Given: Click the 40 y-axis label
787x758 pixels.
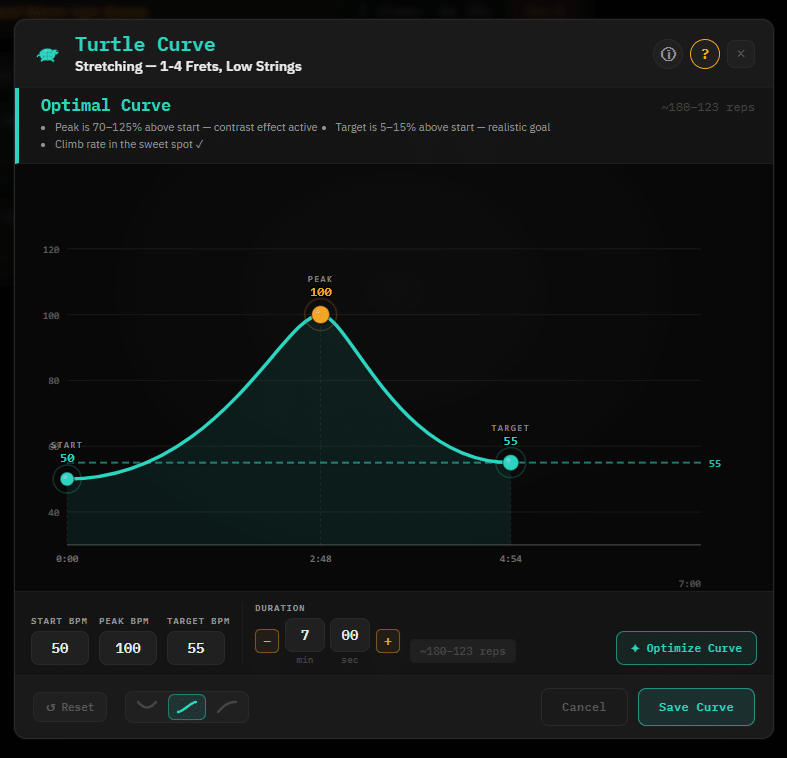Looking at the screenshot, I should pyautogui.click(x=54, y=513).
